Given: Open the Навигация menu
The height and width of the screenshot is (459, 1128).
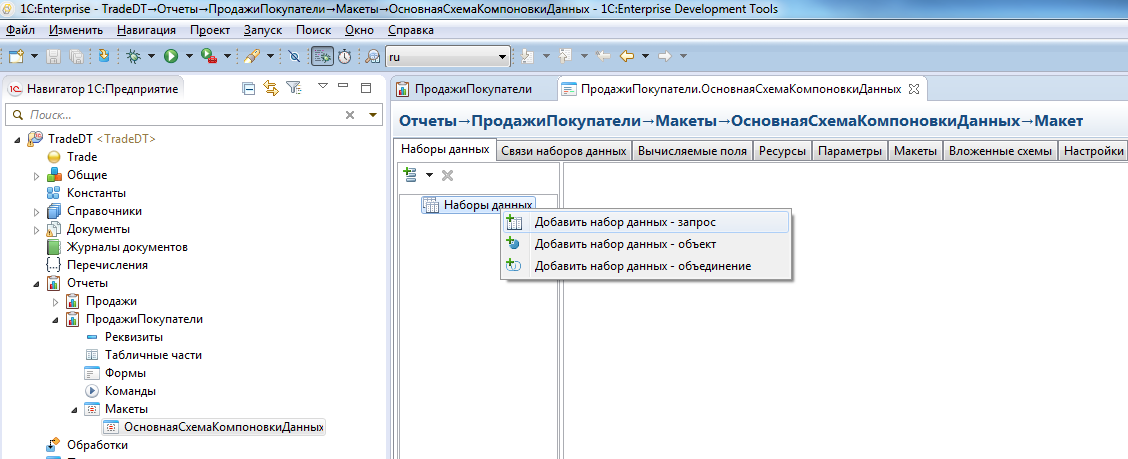Looking at the screenshot, I should coord(146,30).
